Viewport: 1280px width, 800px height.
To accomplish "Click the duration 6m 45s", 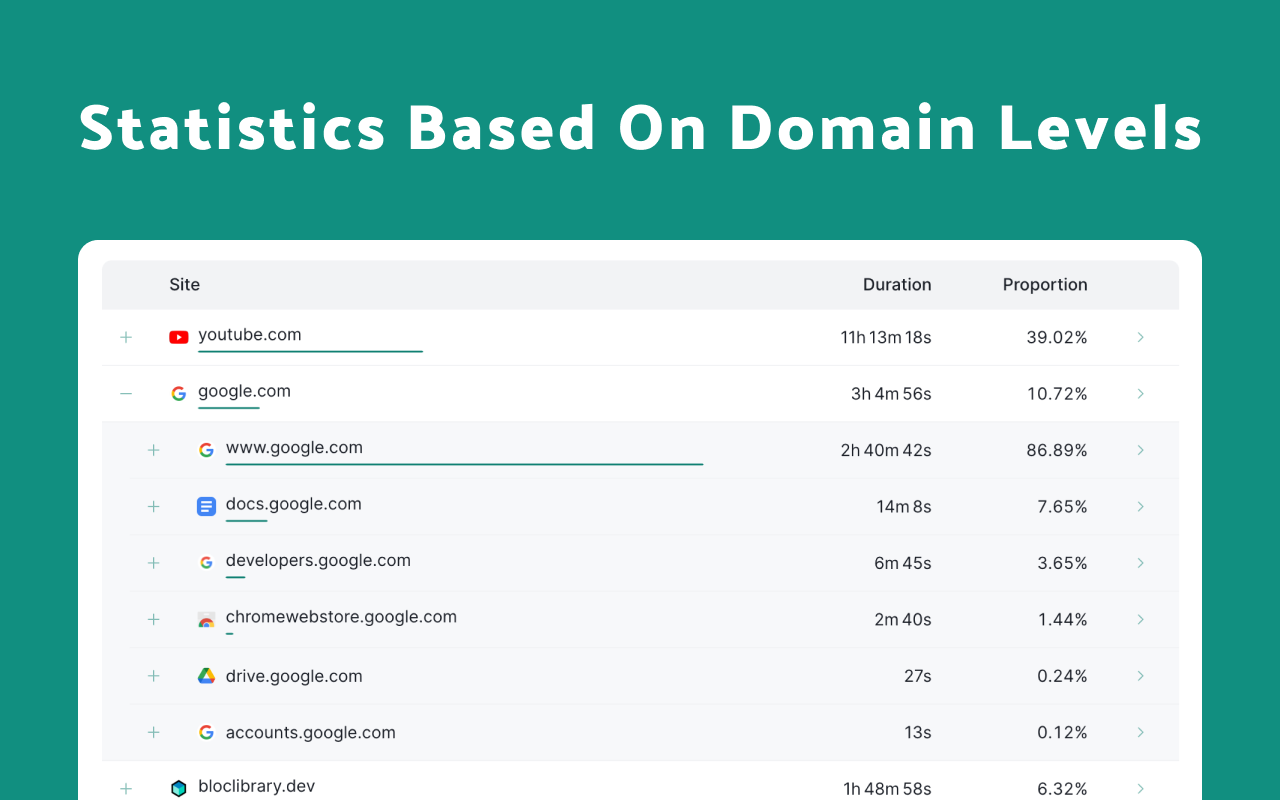I will [x=903, y=564].
